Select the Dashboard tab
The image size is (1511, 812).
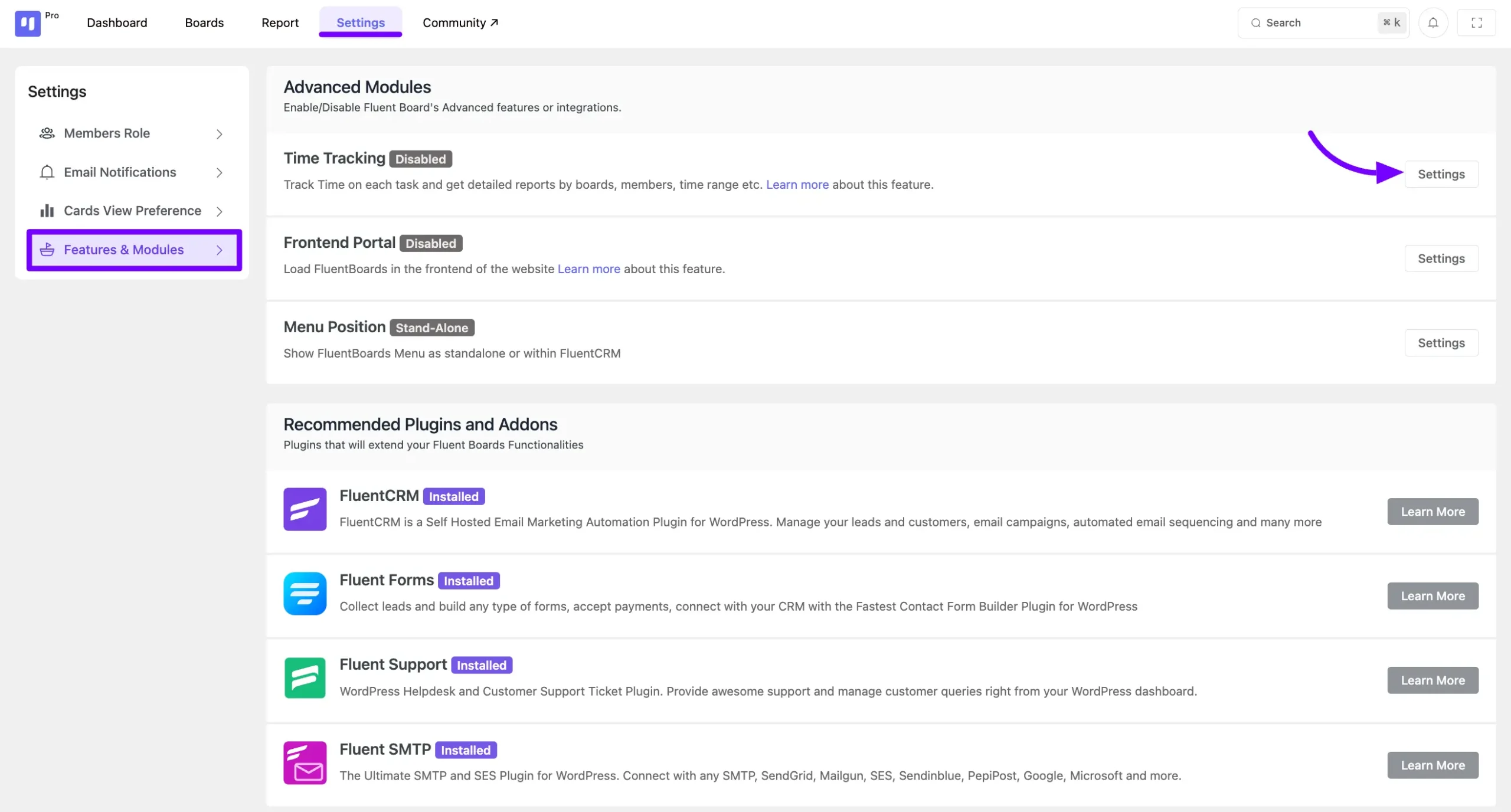118,22
